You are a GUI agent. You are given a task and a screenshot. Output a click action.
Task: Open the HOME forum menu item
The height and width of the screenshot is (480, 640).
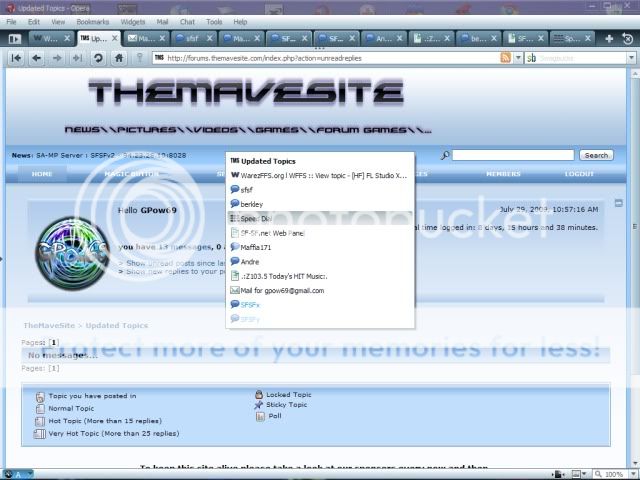coord(42,174)
